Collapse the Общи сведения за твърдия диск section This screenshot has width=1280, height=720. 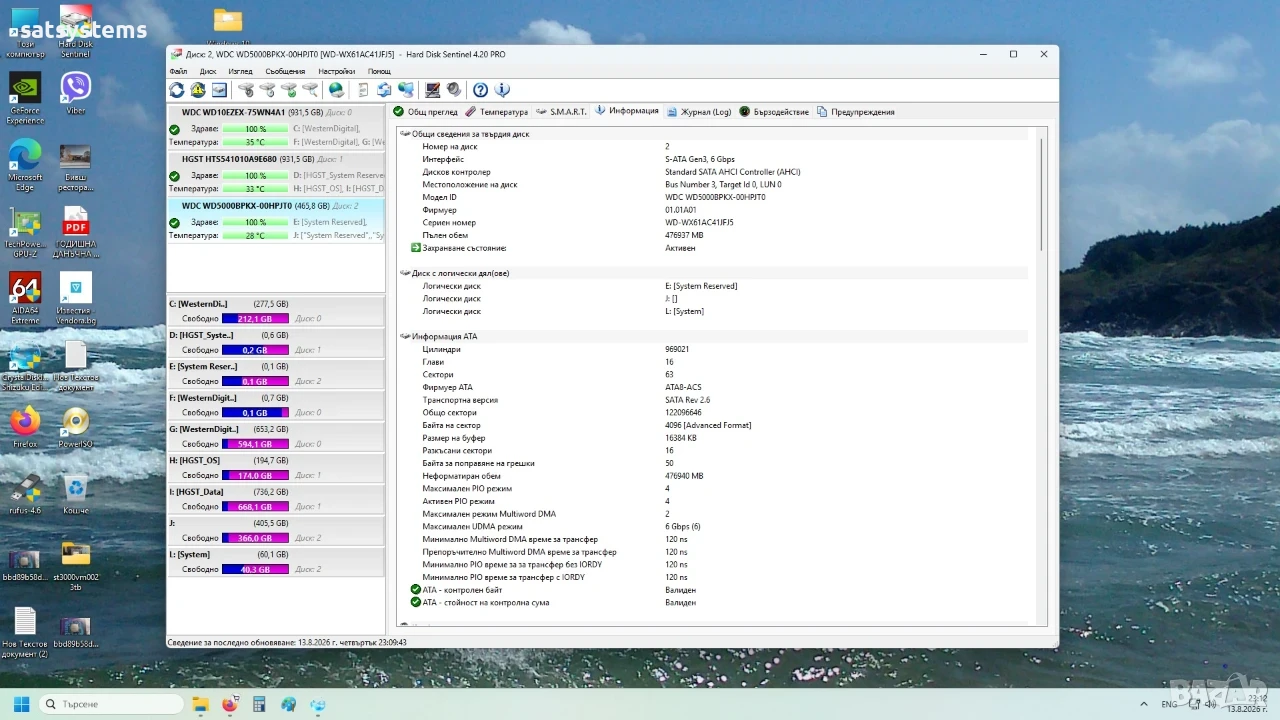[405, 134]
